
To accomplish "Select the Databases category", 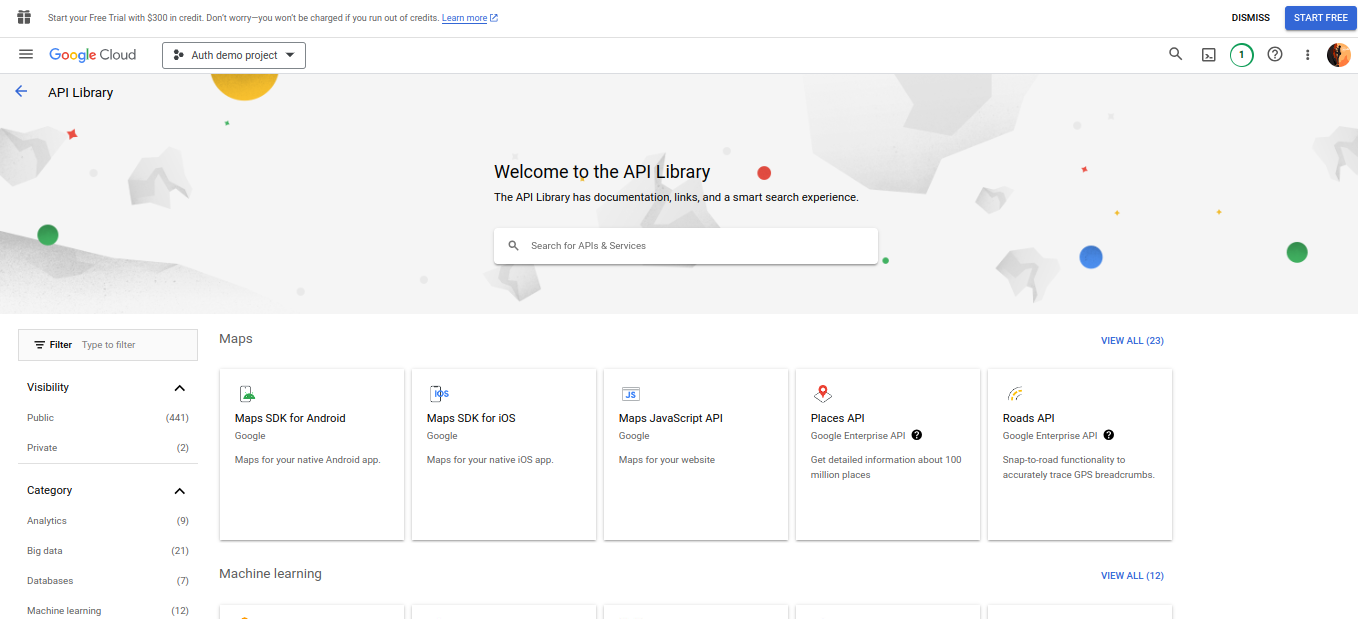I will pyautogui.click(x=108, y=581).
